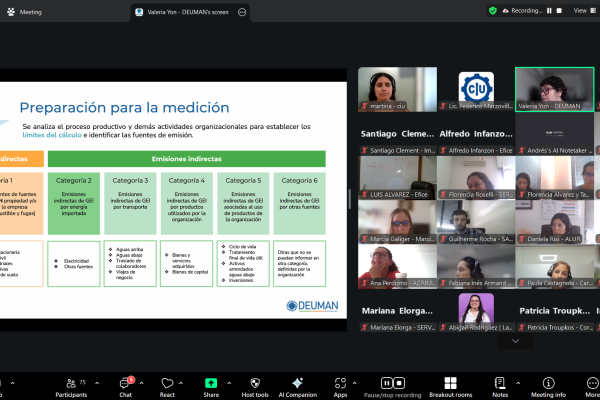Expand the leftmost toolbar caret
Viewport: 600px width, 400px height.
point(12,383)
